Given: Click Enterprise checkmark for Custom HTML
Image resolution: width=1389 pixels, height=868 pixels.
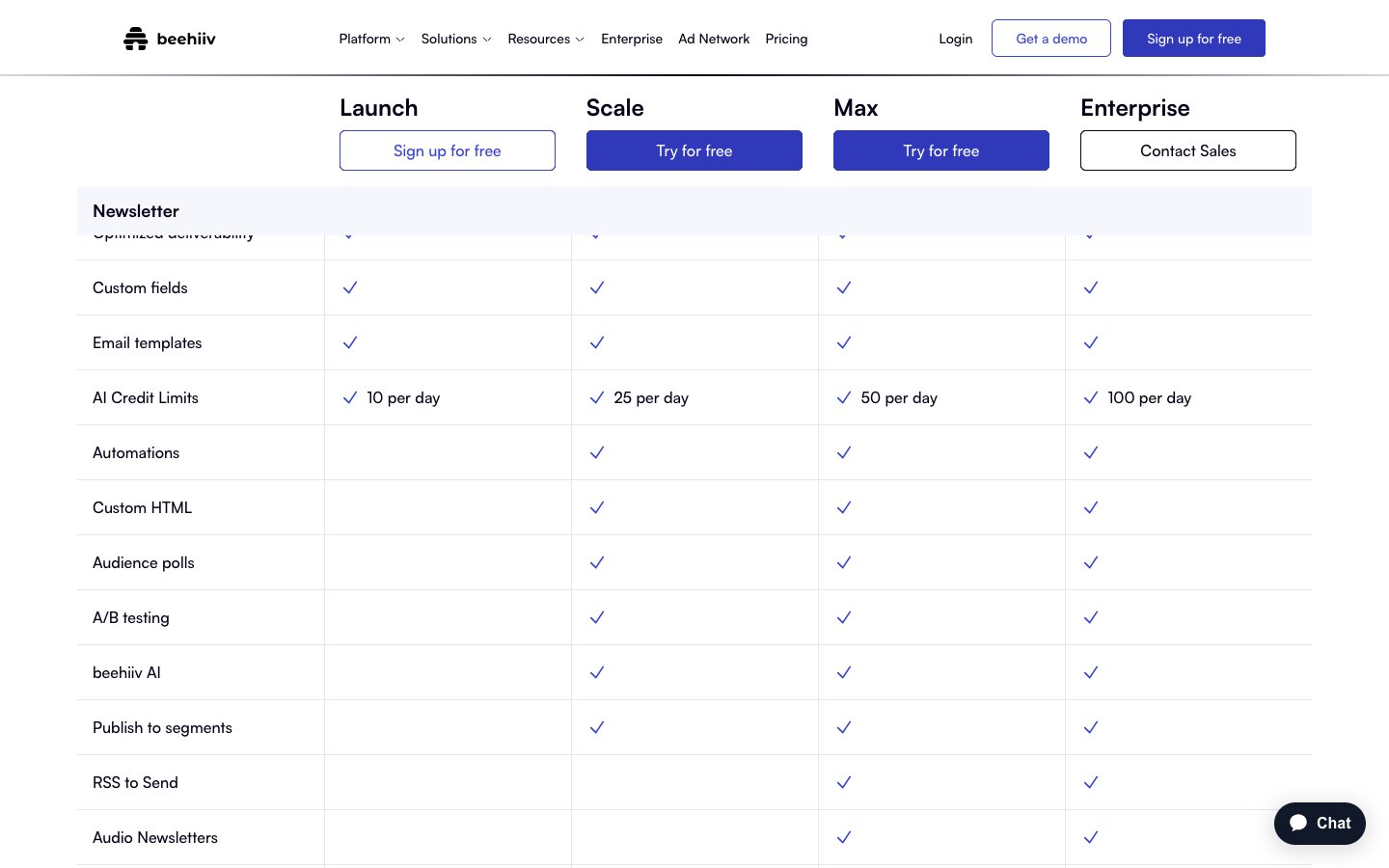Looking at the screenshot, I should [x=1091, y=507].
